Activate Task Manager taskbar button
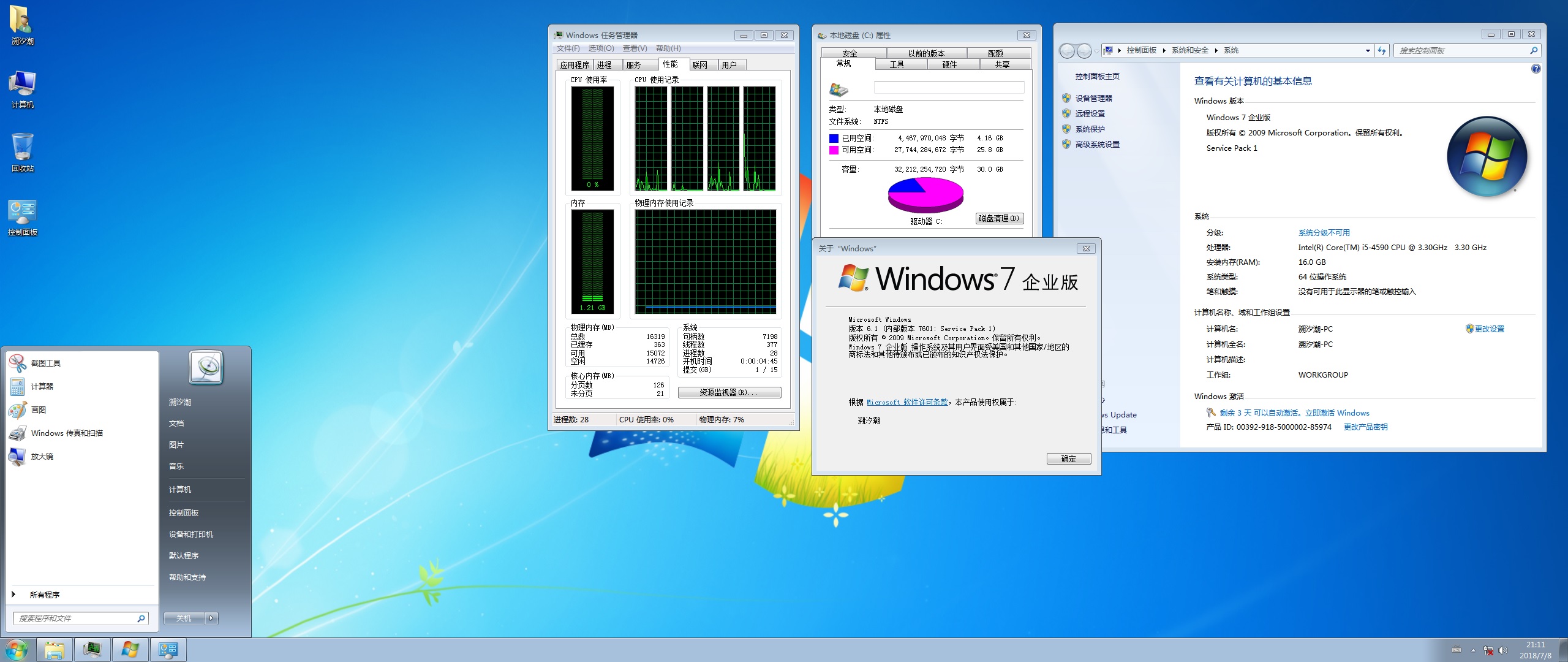 (92, 650)
